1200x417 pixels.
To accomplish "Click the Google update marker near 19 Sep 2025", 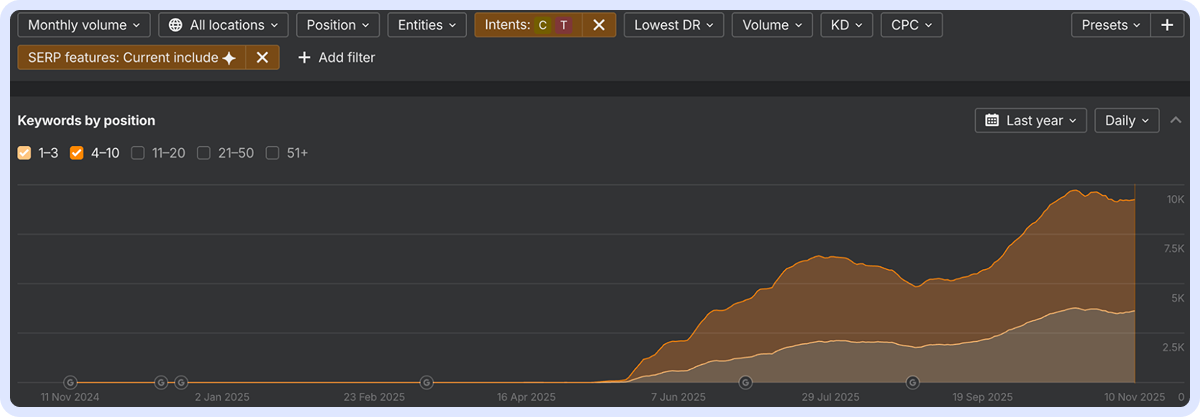I will coord(912,382).
